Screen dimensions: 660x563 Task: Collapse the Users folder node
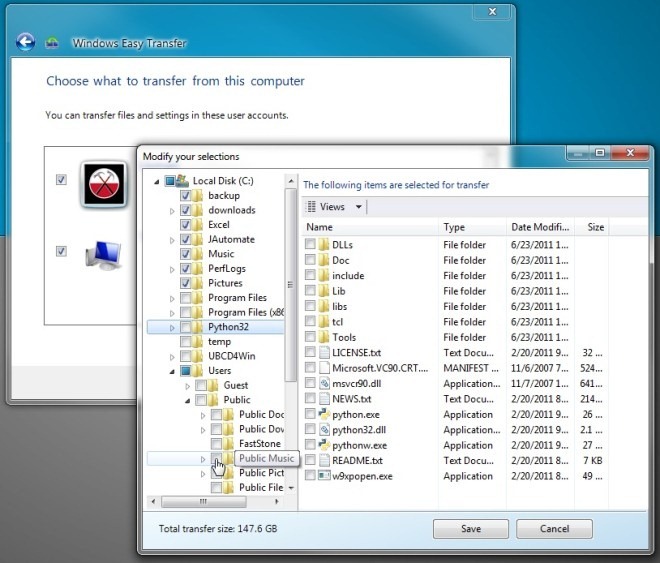[171, 371]
